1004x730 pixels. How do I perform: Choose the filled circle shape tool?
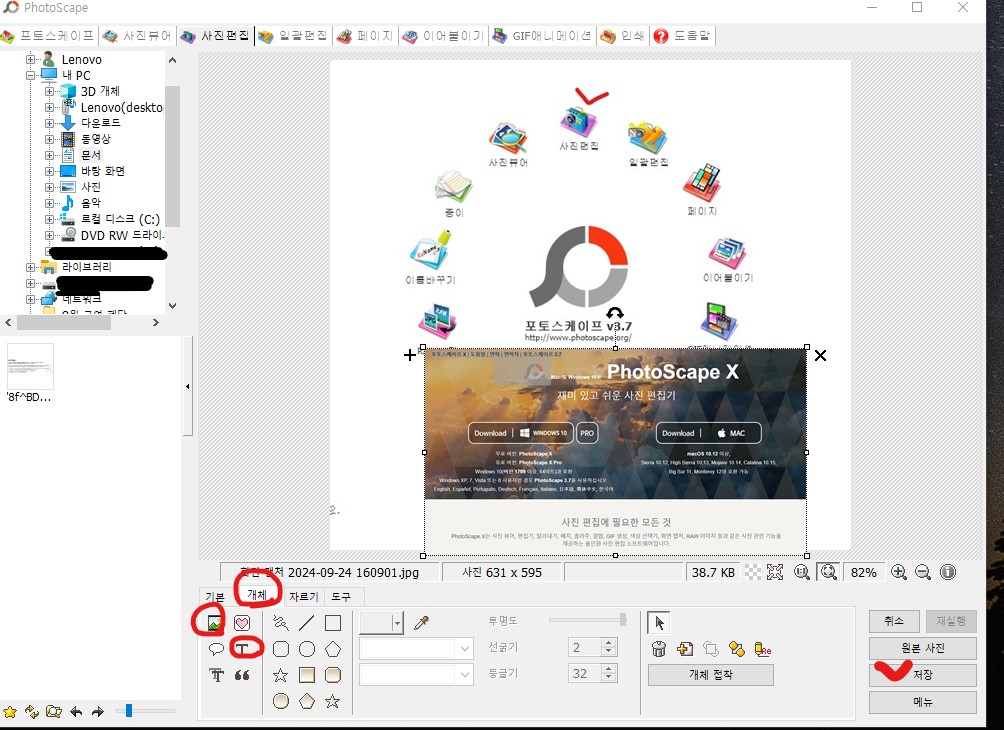coord(280,701)
